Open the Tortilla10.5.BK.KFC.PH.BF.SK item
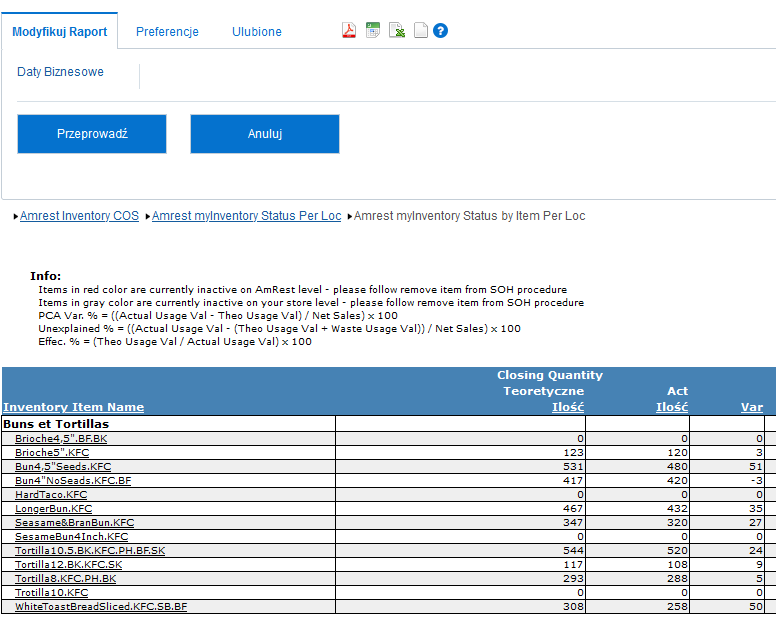The width and height of the screenshot is (776, 635). coord(90,551)
